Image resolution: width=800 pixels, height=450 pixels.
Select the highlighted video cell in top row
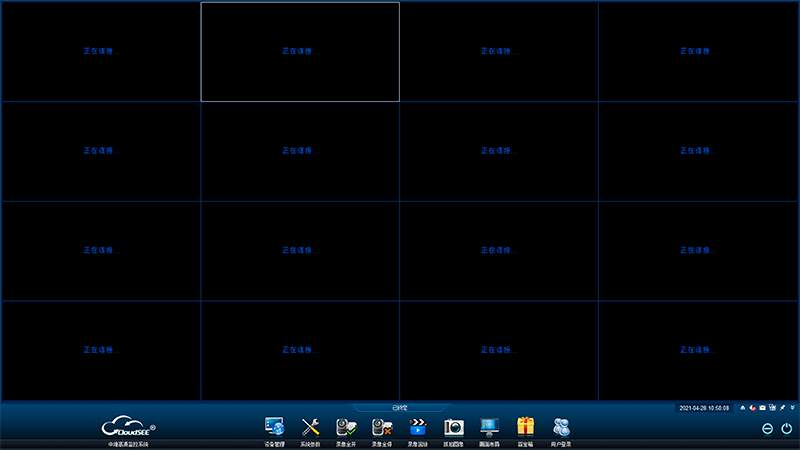click(300, 51)
